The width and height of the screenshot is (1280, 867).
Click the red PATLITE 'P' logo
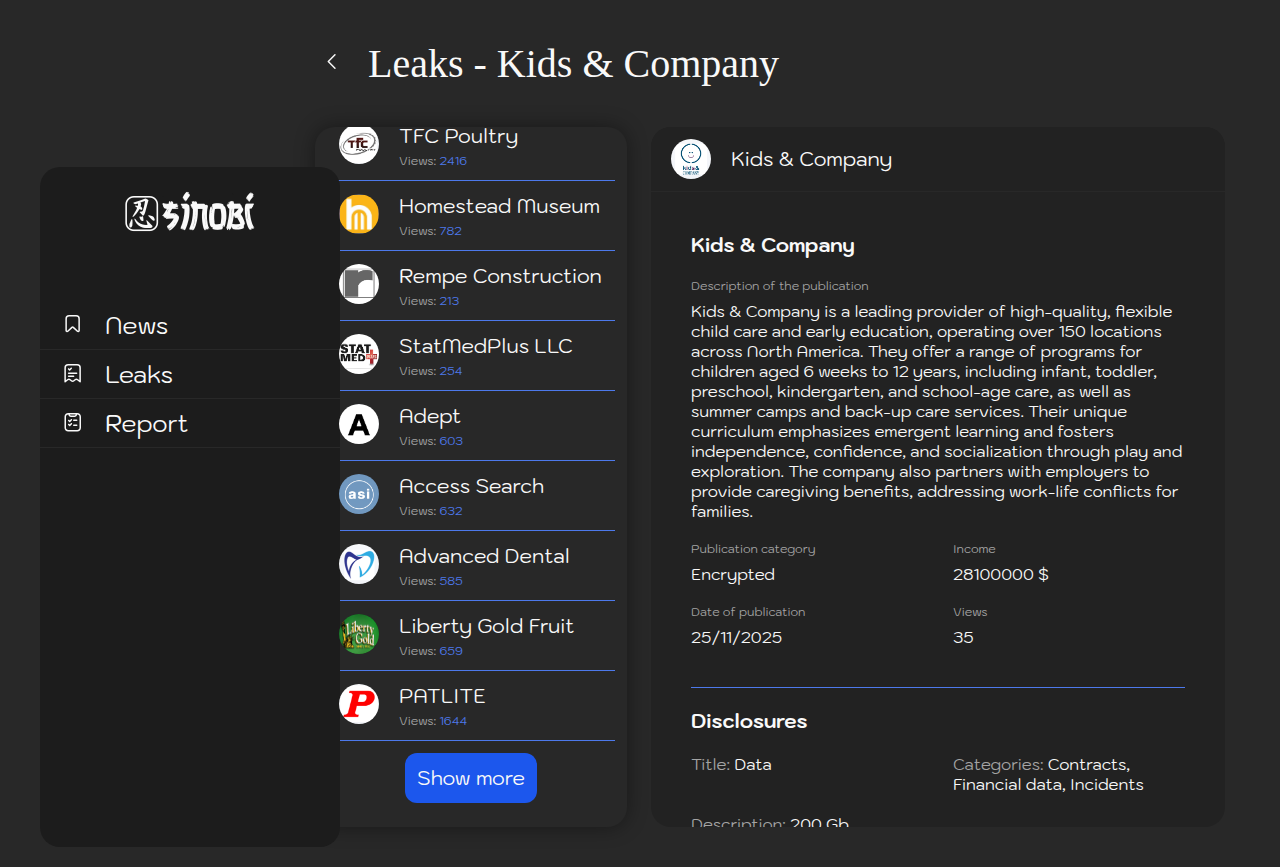(359, 705)
